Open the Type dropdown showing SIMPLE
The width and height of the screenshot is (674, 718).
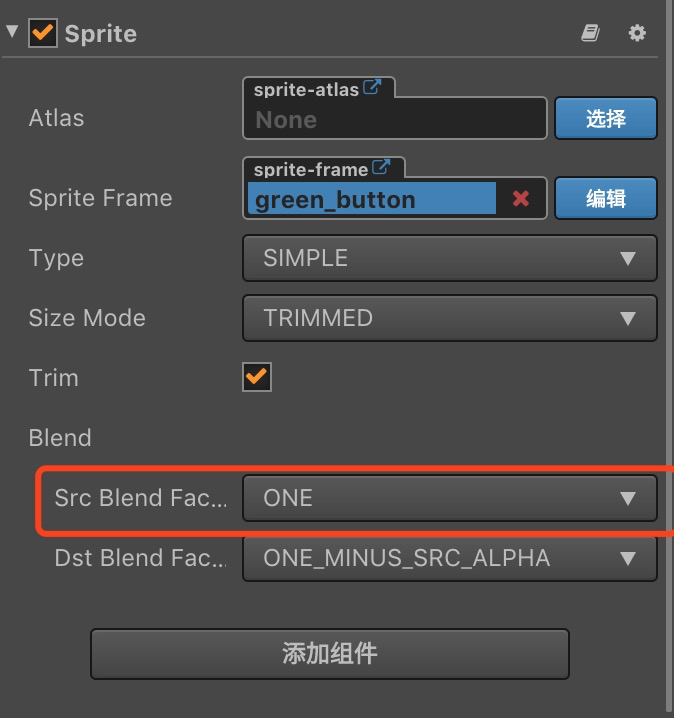449,258
